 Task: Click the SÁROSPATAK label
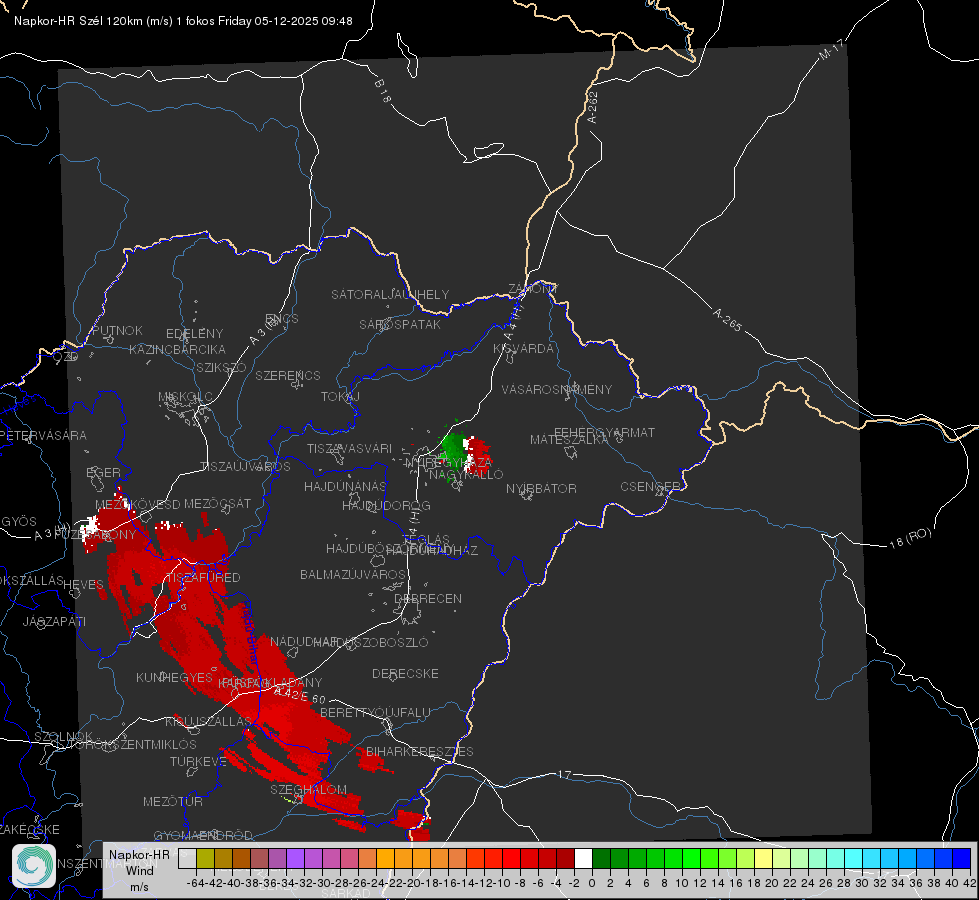pyautogui.click(x=400, y=324)
